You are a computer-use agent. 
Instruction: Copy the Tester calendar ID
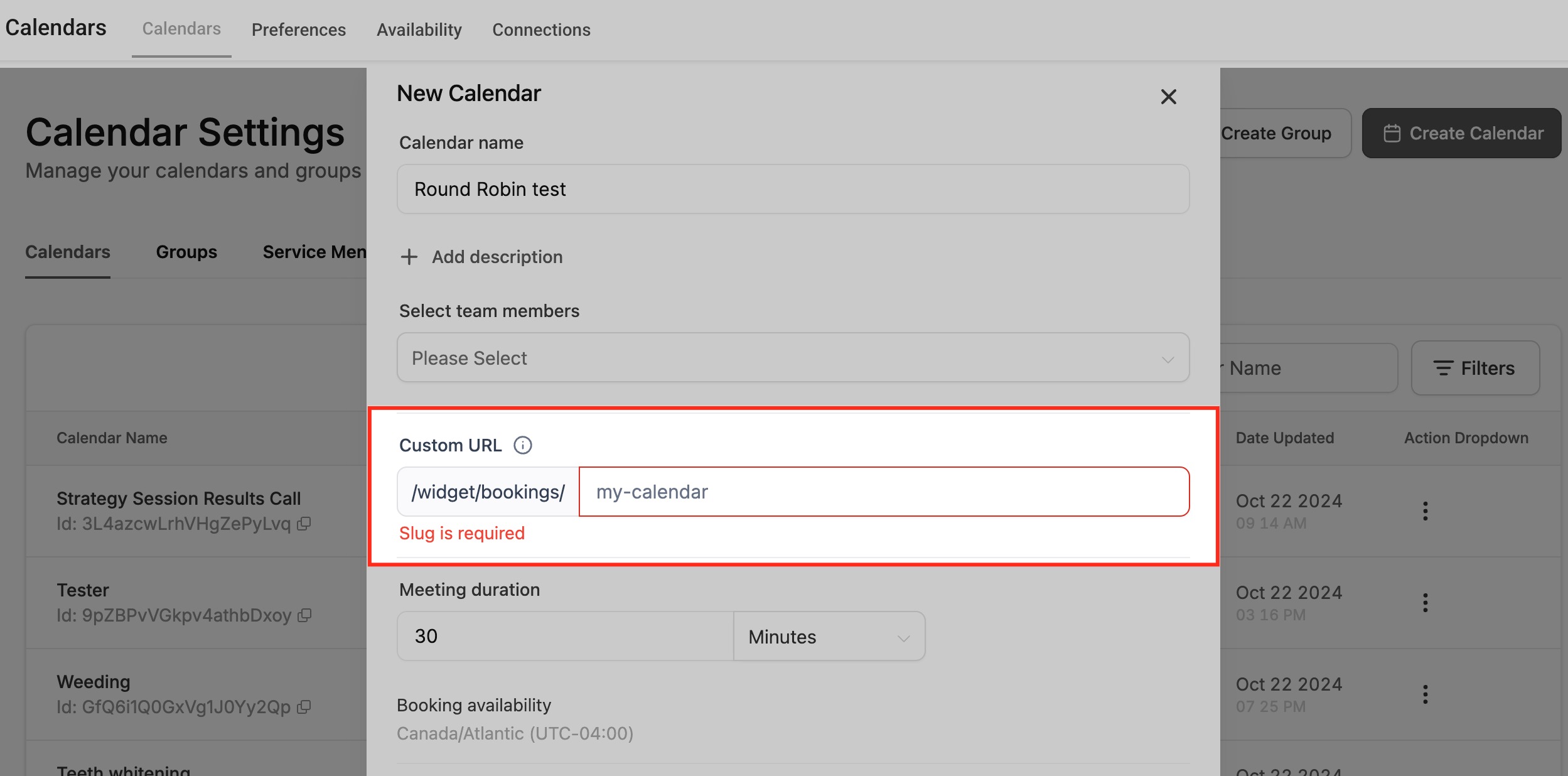pyautogui.click(x=304, y=615)
